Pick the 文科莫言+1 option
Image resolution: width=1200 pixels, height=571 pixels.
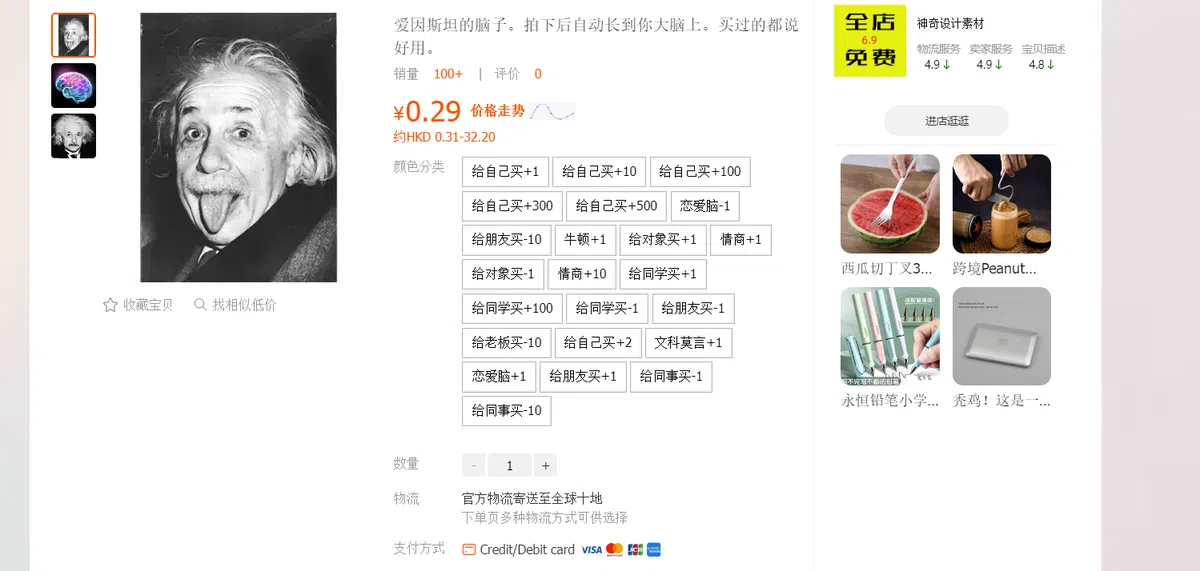click(x=688, y=343)
